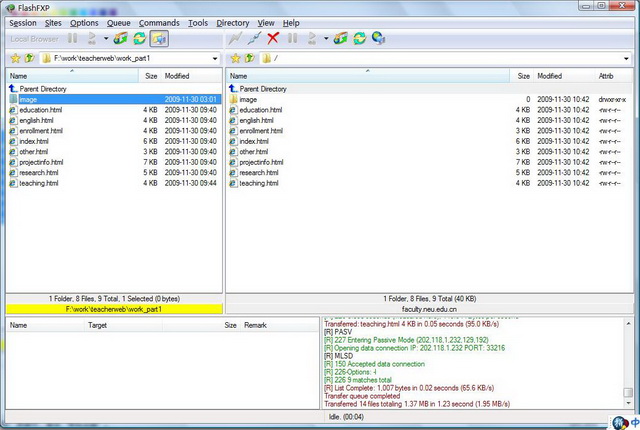Viewport: 640px width, 430px height.
Task: Click the Disconnect plug icon
Action: tap(254, 39)
